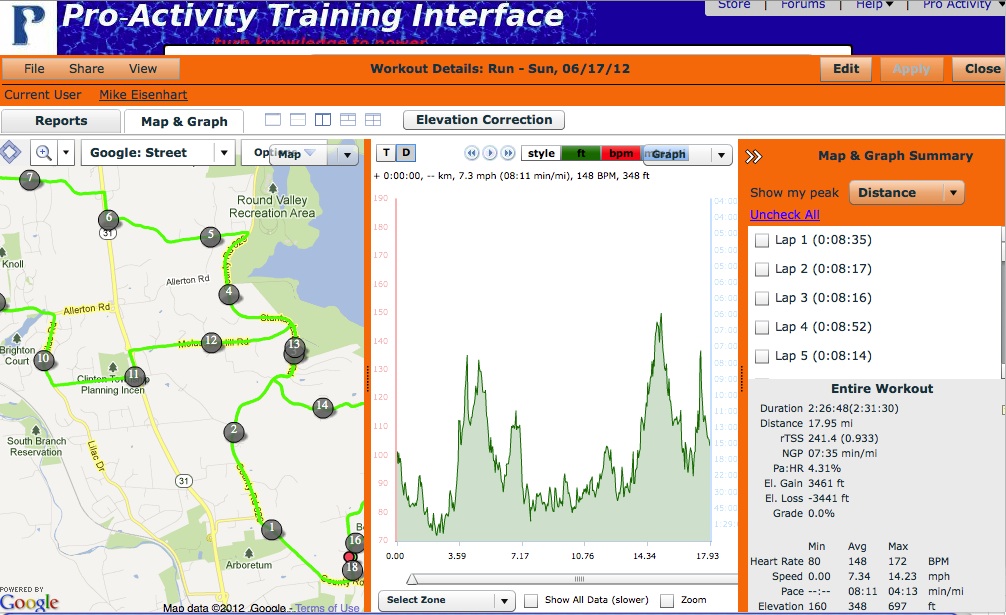
Task: Open the View menu
Action: click(142, 69)
